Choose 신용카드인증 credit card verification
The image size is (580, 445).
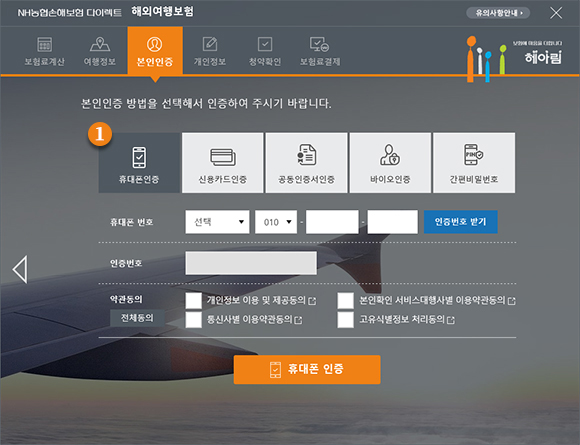[x=223, y=163]
